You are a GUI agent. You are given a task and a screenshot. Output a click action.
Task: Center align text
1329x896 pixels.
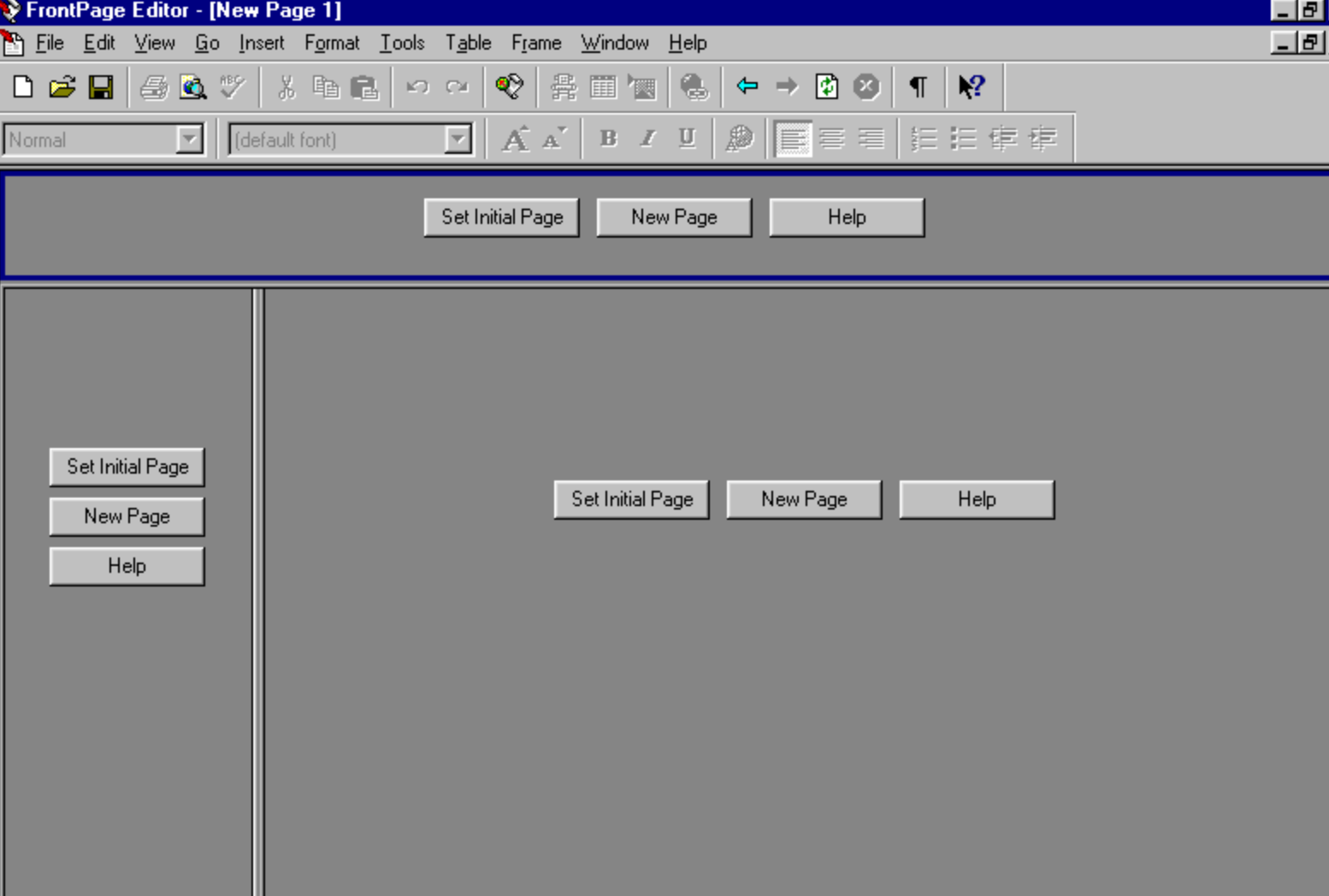[x=832, y=139]
